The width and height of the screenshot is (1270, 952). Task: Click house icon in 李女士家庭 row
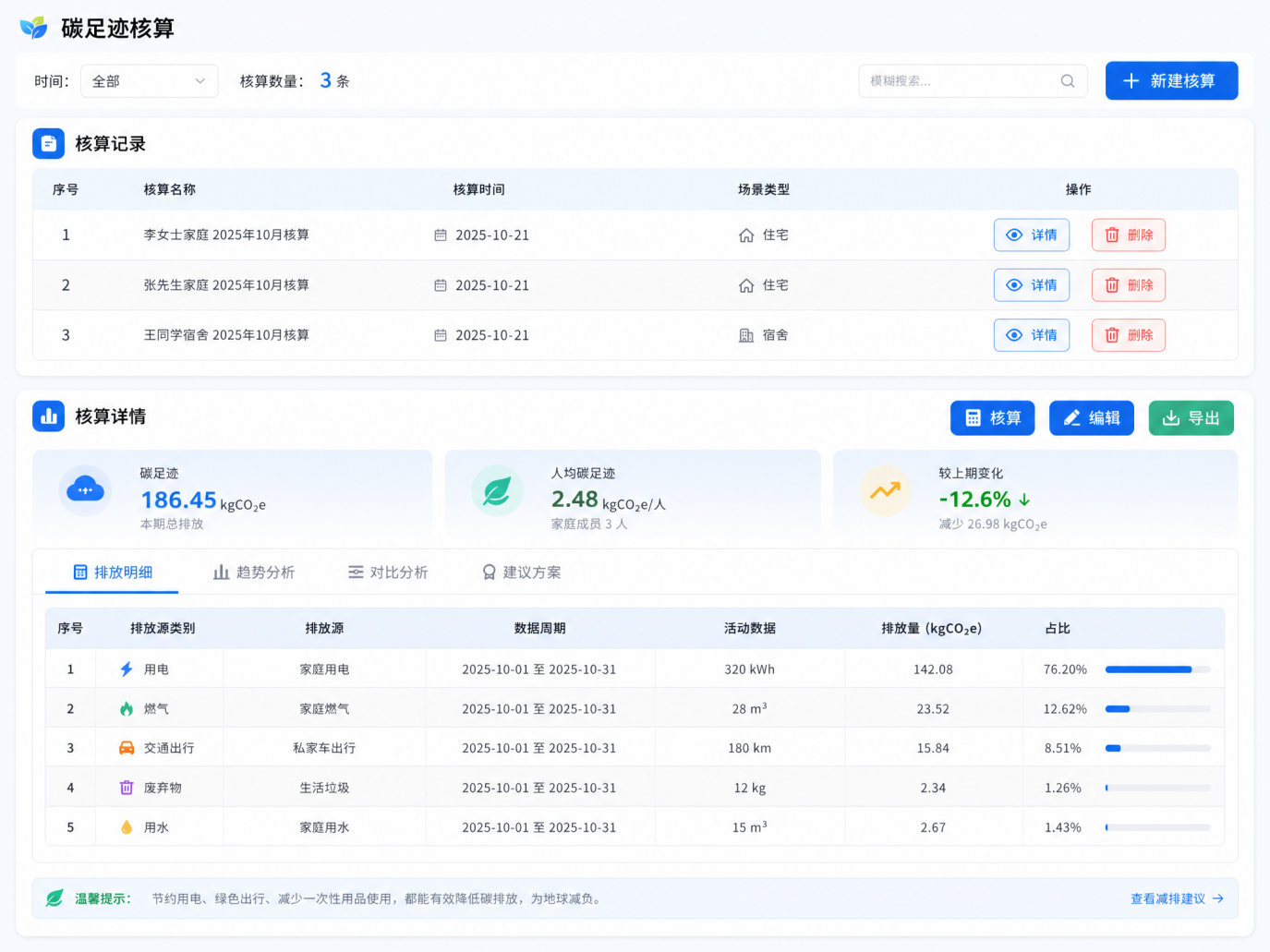tap(746, 235)
